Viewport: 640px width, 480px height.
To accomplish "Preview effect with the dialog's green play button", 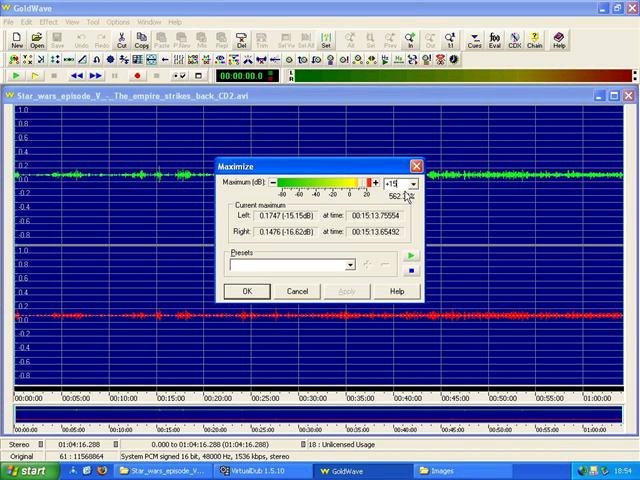I will pyautogui.click(x=411, y=256).
